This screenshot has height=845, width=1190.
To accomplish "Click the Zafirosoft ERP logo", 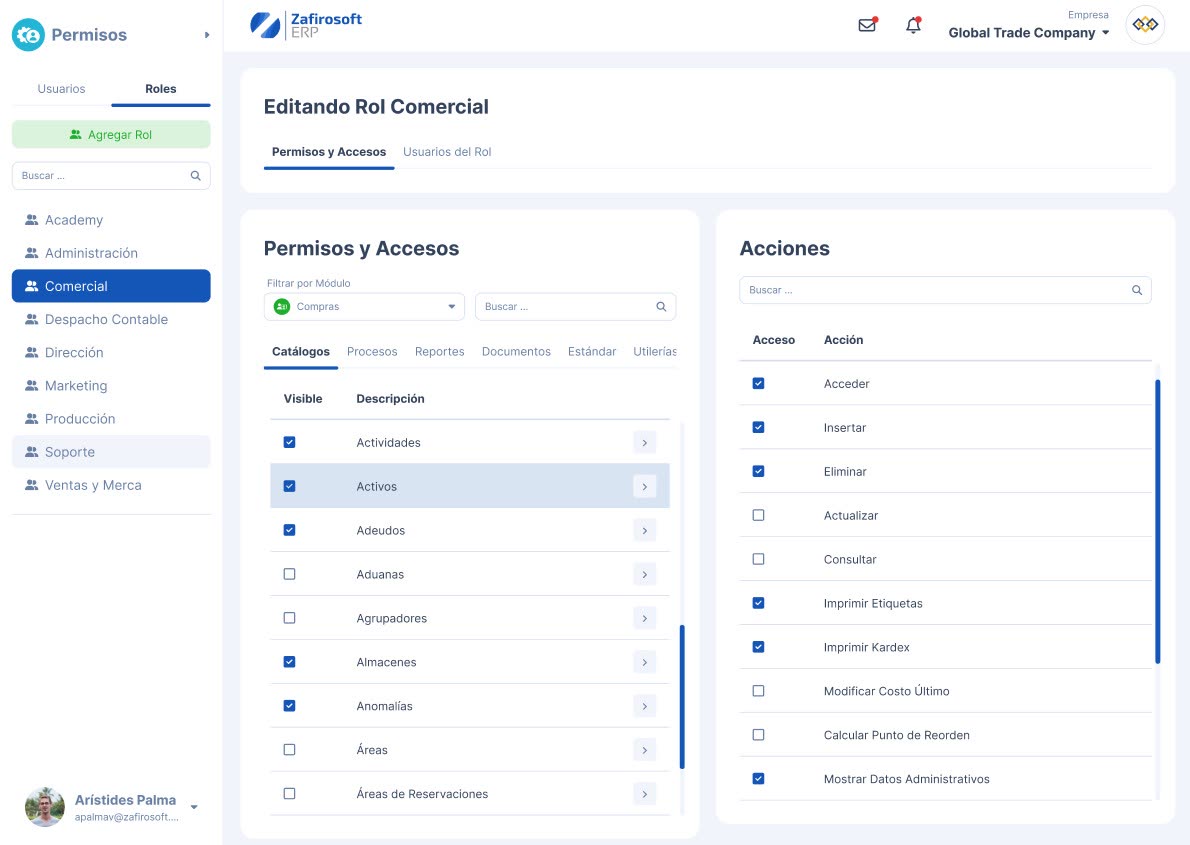I will coord(306,25).
